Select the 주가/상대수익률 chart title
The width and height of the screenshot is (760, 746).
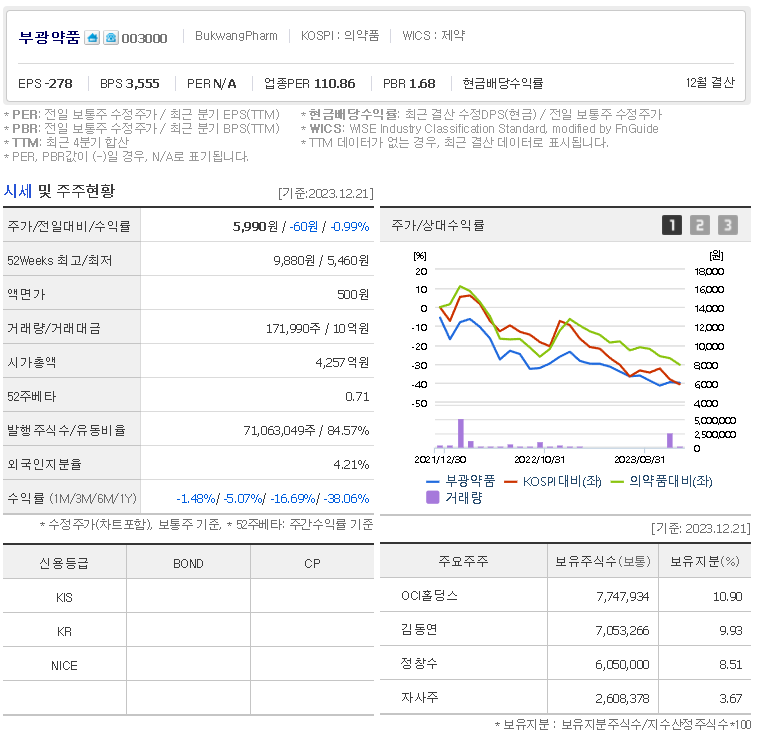click(x=438, y=225)
